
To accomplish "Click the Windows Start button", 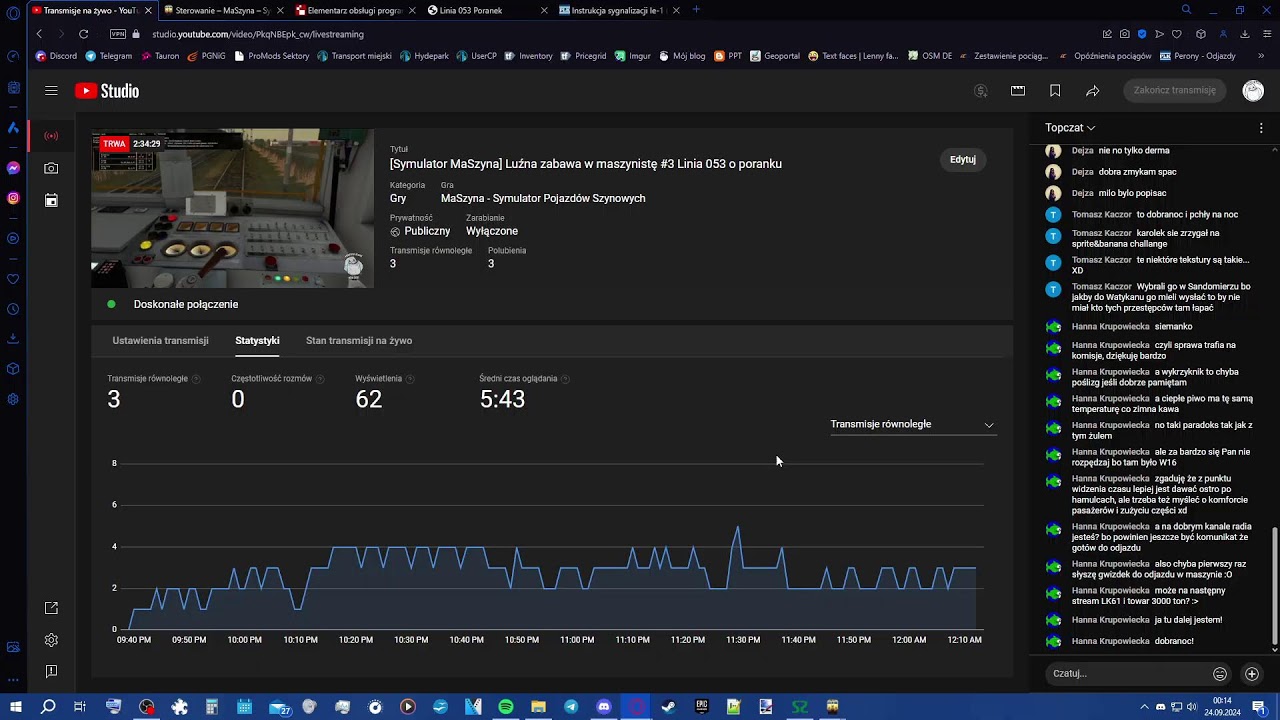I will pos(15,707).
